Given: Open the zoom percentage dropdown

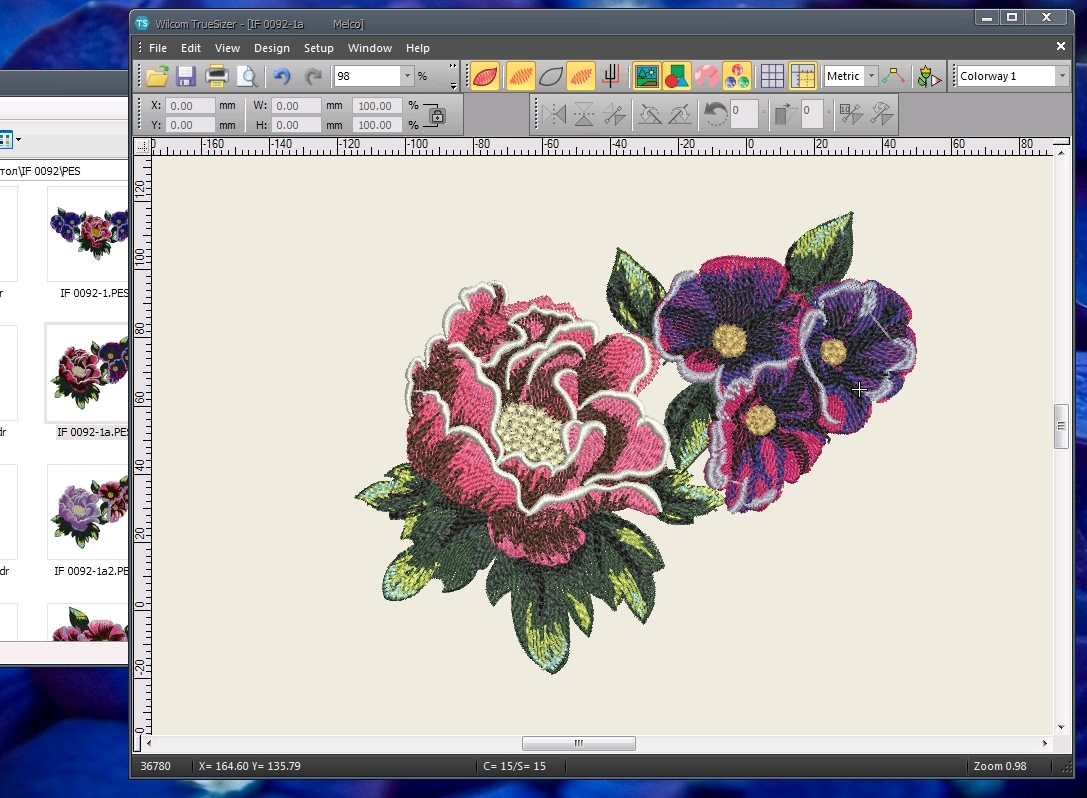Looking at the screenshot, I should (x=407, y=76).
